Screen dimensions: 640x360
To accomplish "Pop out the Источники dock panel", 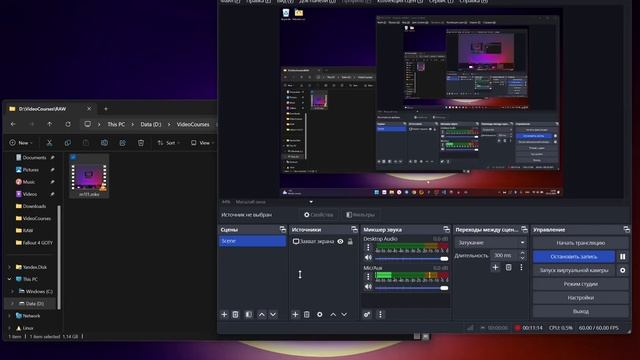I will coord(354,229).
